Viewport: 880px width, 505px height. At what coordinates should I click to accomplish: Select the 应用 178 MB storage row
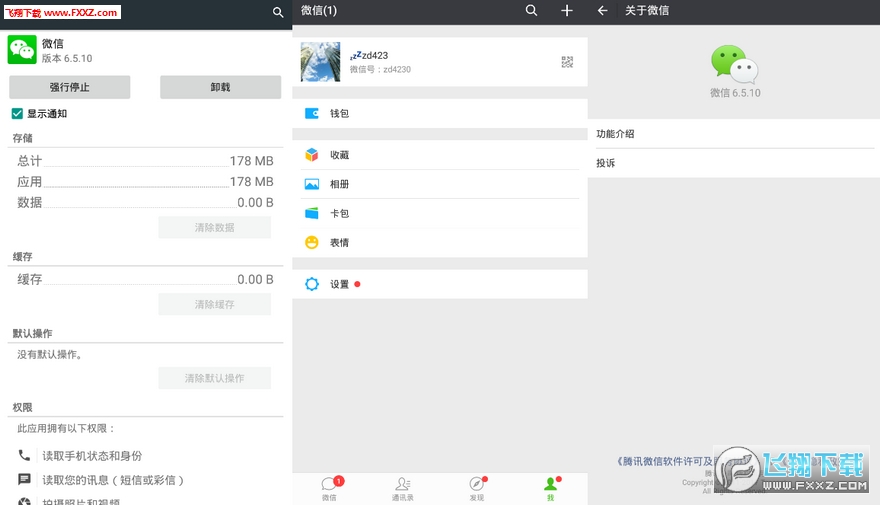pyautogui.click(x=145, y=182)
